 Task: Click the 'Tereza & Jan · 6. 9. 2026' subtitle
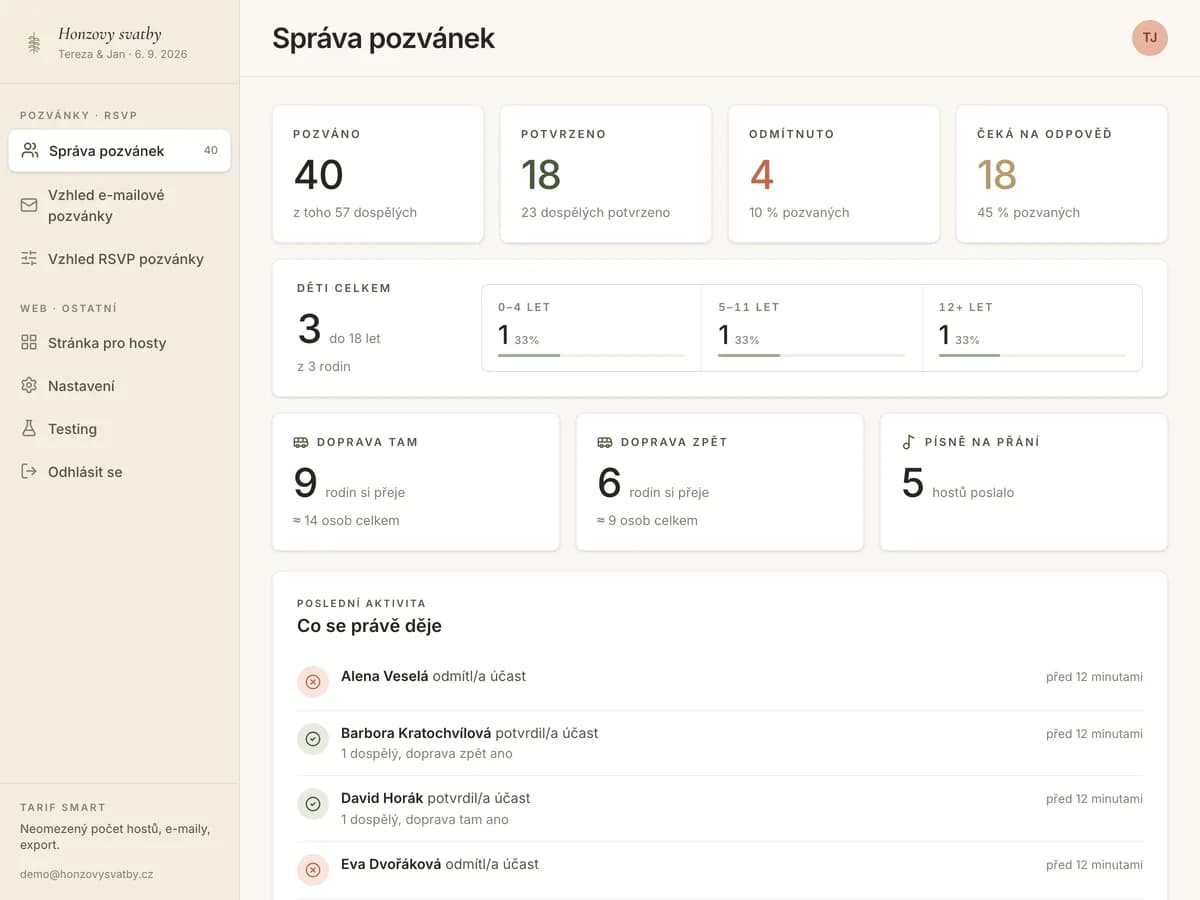pos(122,54)
